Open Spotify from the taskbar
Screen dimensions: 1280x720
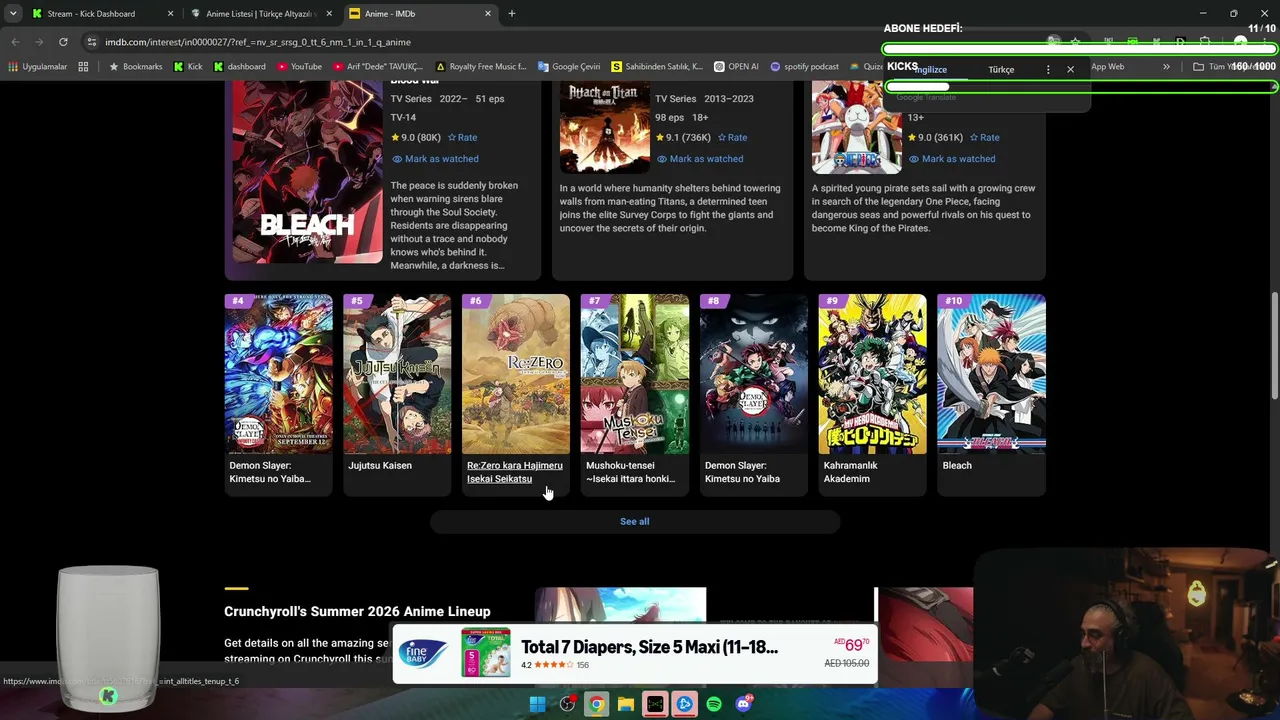(714, 704)
